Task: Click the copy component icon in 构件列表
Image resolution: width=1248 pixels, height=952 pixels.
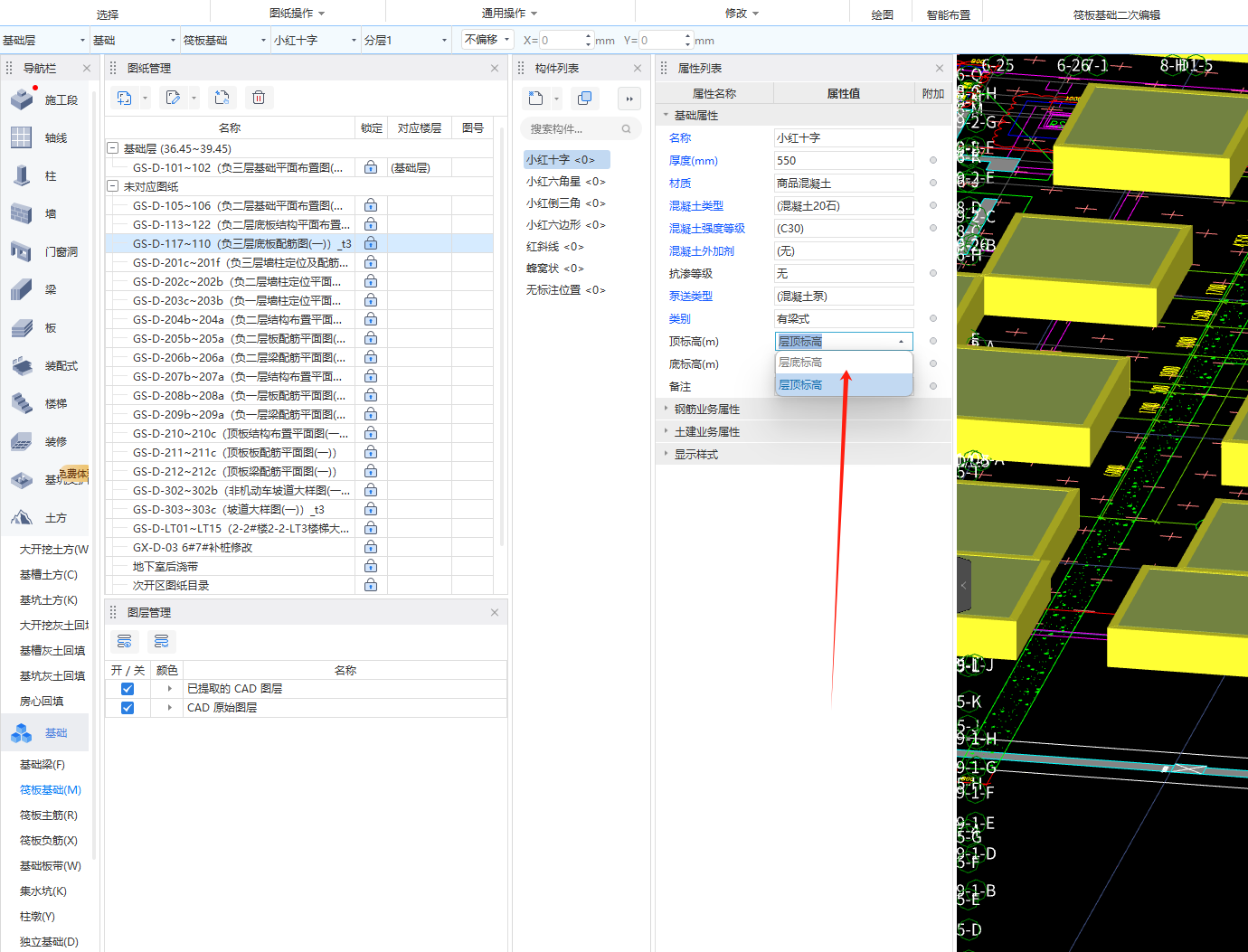Action: [x=585, y=99]
